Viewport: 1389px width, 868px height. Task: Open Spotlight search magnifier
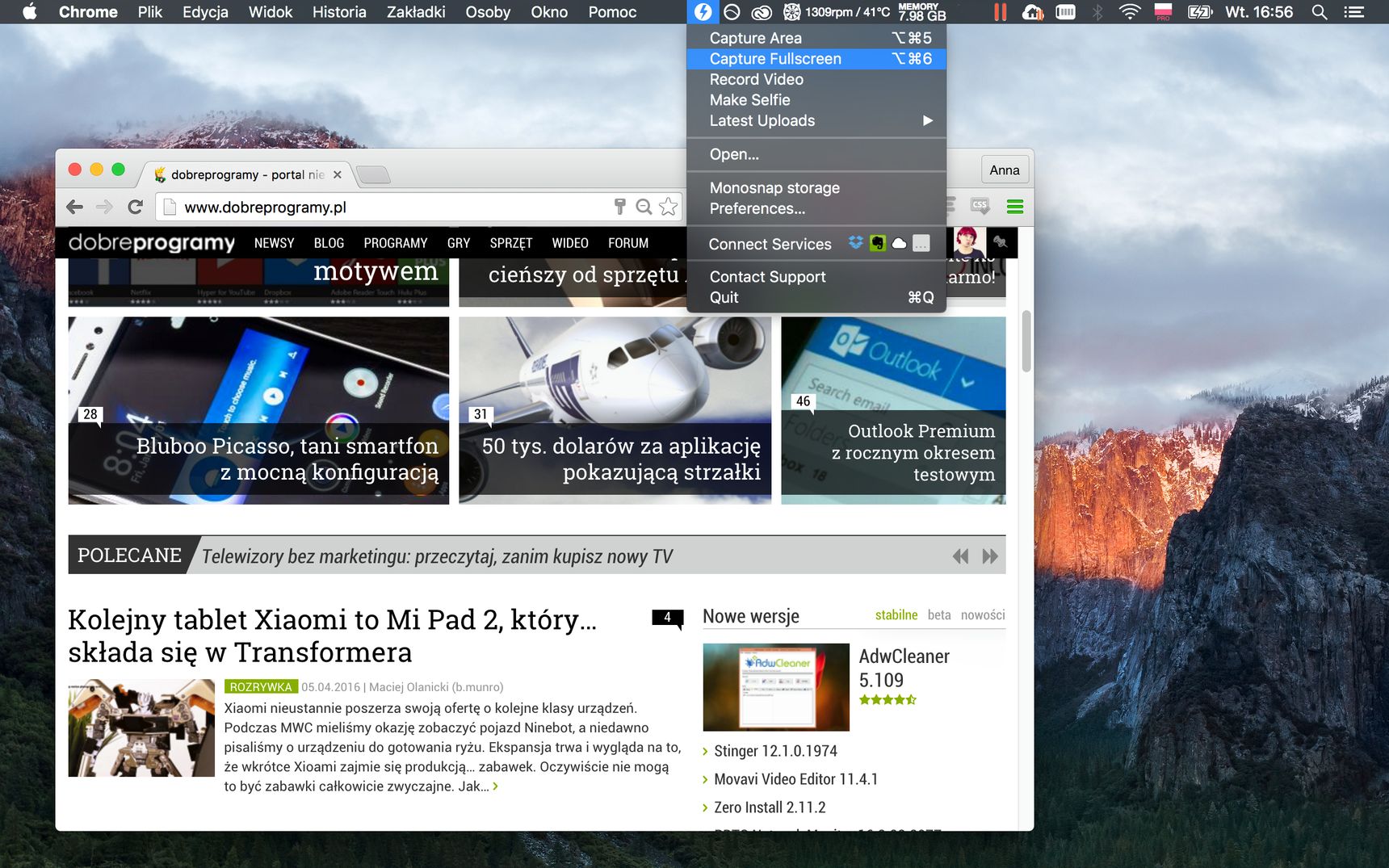click(1320, 12)
